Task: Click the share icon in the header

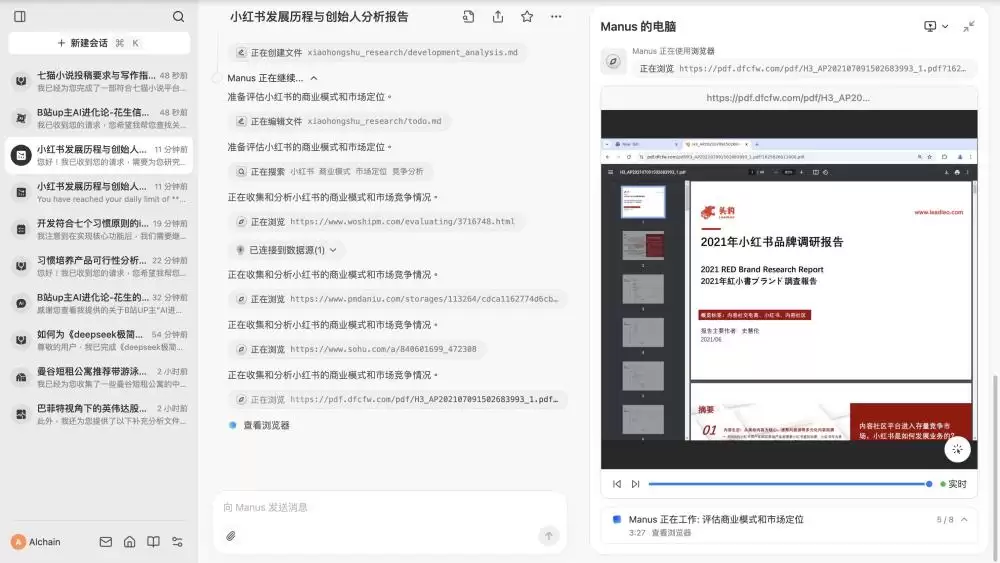Action: (x=497, y=17)
